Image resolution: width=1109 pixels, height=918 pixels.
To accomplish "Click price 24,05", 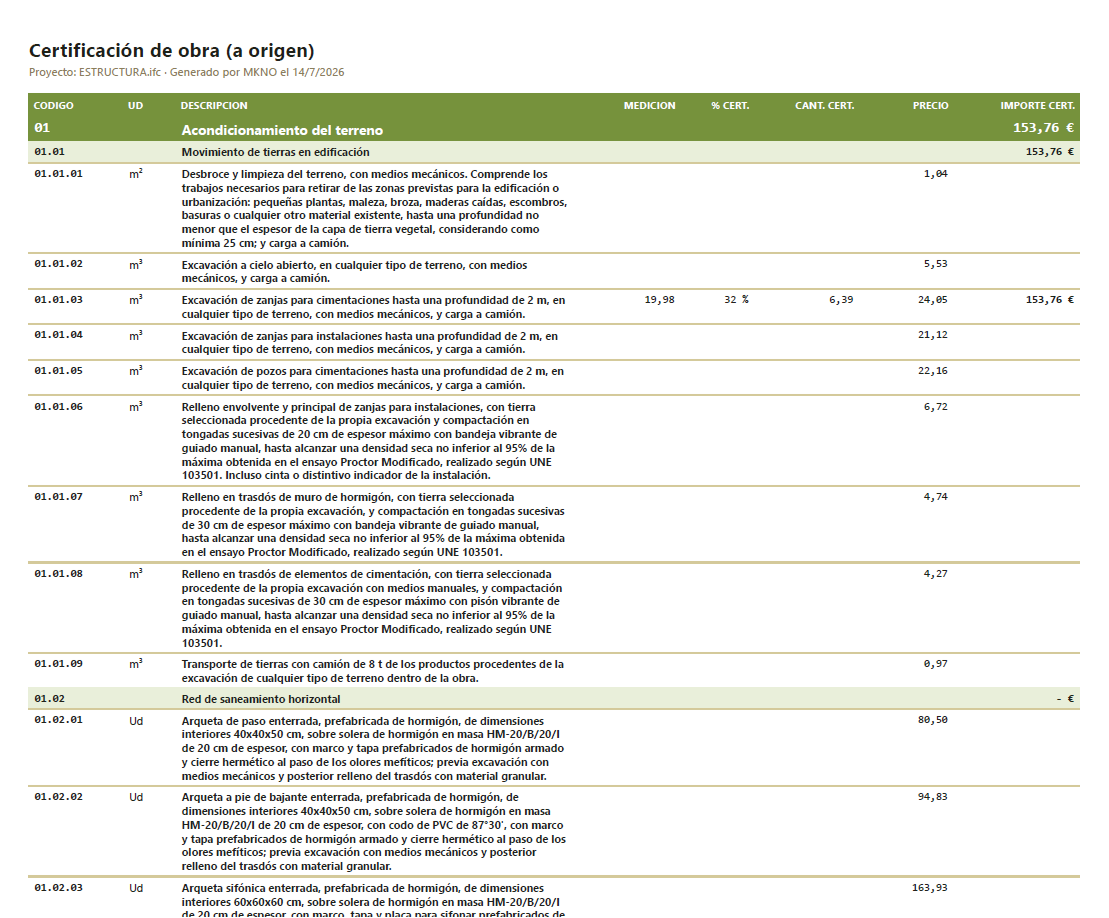I will (932, 300).
